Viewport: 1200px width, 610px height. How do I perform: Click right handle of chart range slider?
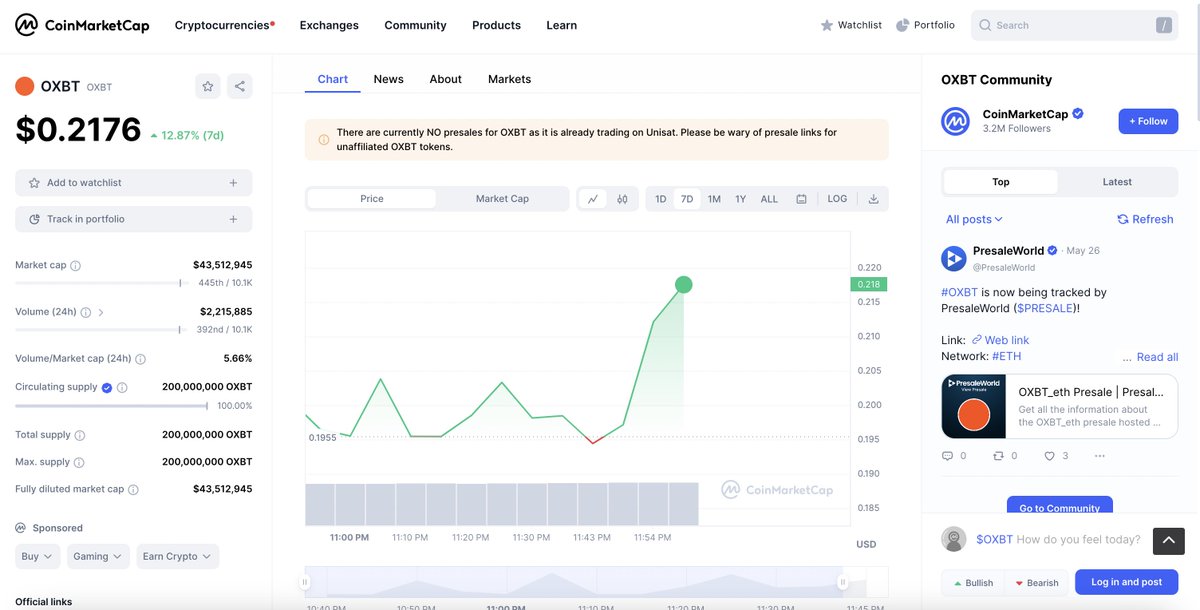coord(842,582)
